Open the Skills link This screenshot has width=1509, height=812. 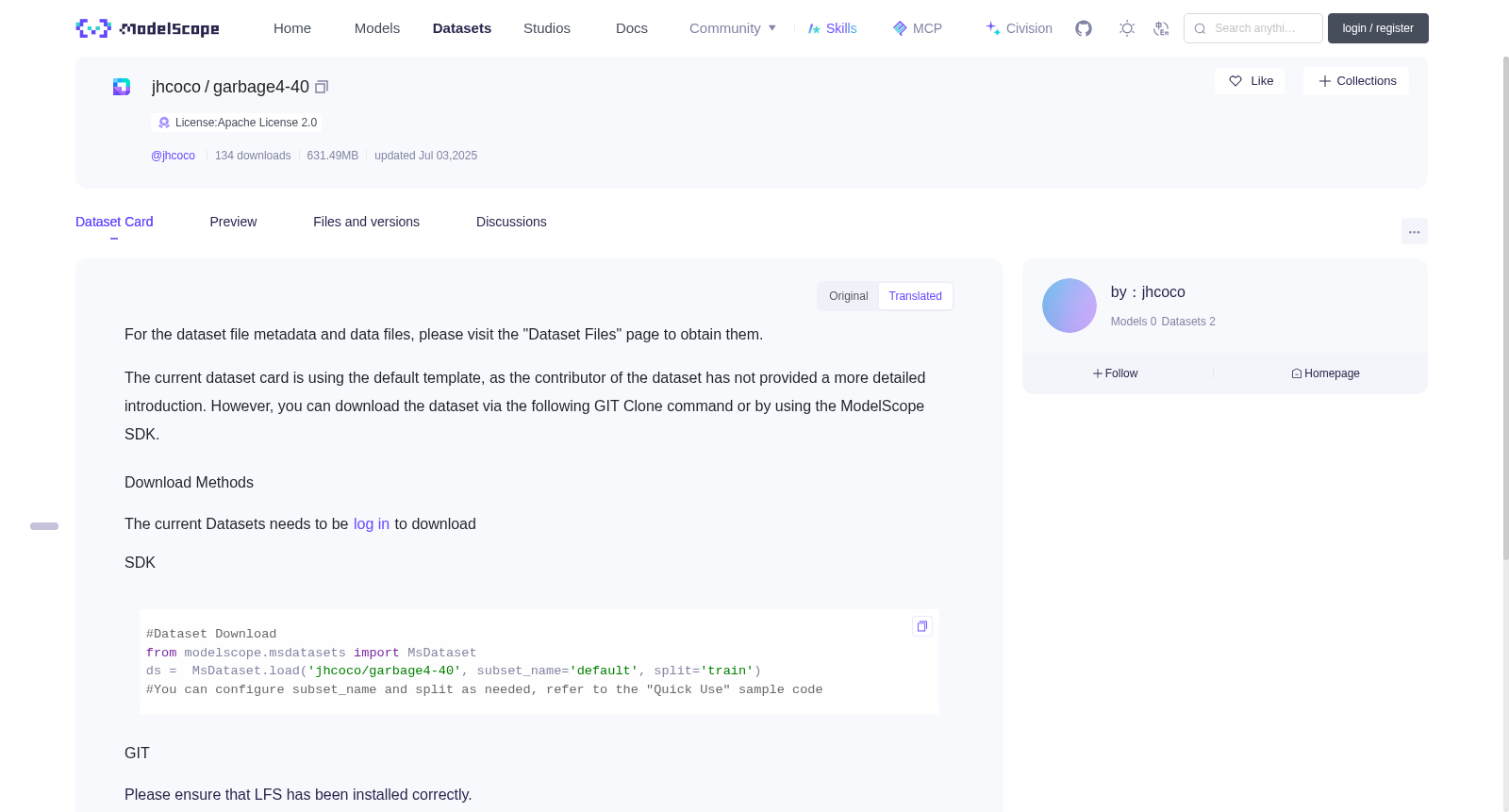click(x=832, y=28)
